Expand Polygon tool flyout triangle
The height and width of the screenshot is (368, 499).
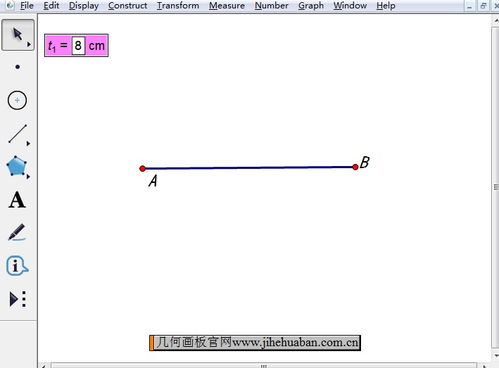pyautogui.click(x=28, y=176)
